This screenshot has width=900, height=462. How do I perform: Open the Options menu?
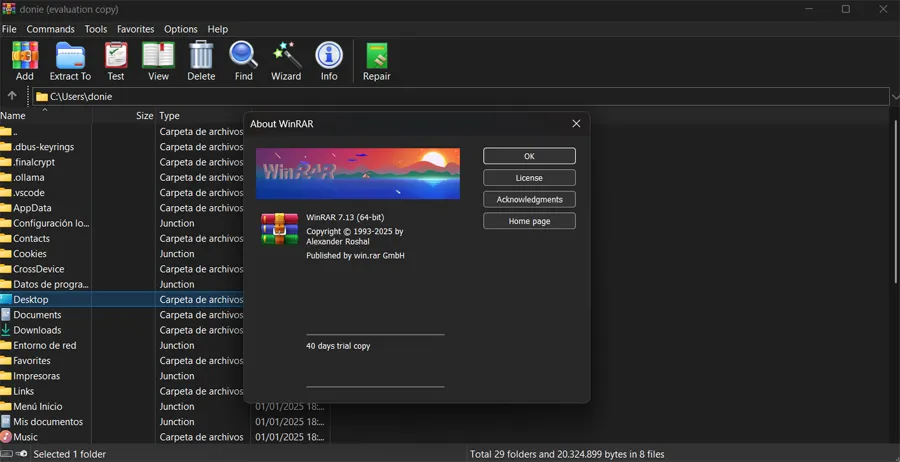[181, 29]
